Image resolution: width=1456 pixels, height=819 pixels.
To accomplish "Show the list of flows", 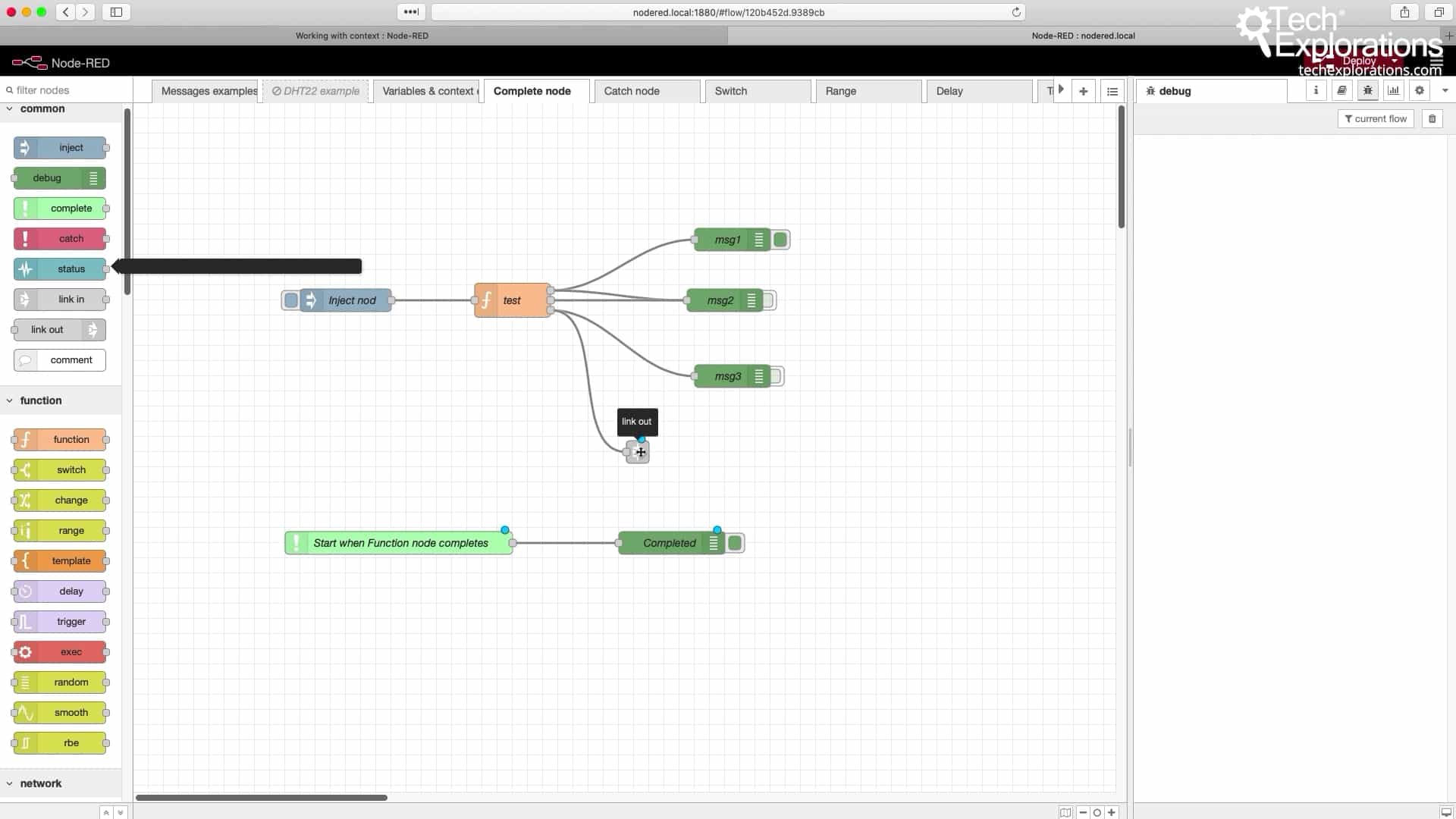I will tap(1112, 91).
